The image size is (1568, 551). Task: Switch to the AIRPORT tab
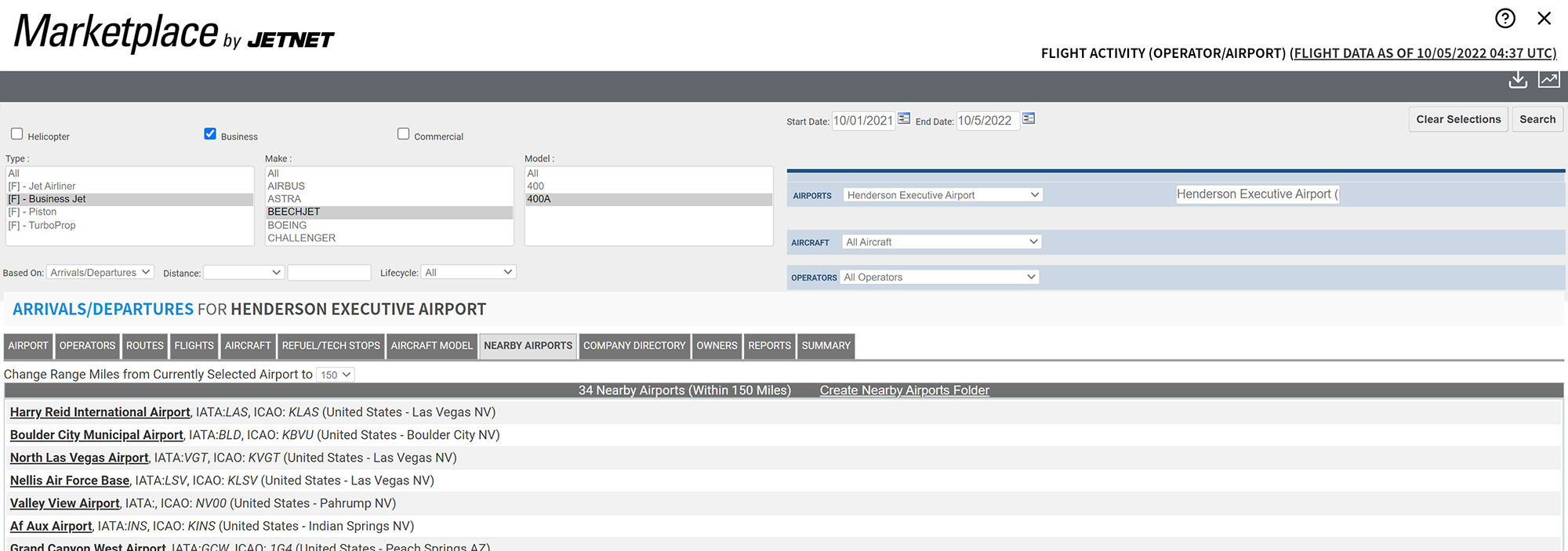(28, 346)
